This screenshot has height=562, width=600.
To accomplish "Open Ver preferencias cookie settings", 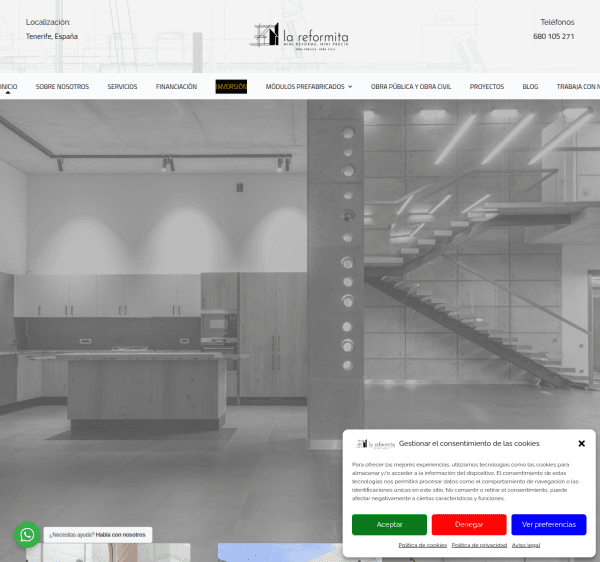I will (549, 525).
